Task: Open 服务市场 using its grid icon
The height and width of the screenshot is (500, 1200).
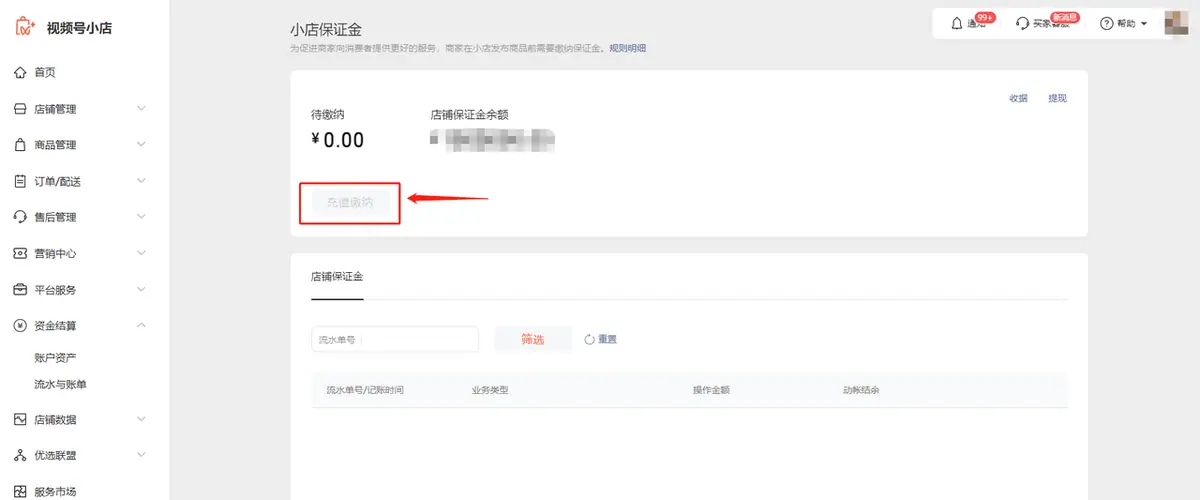Action: pos(20,492)
